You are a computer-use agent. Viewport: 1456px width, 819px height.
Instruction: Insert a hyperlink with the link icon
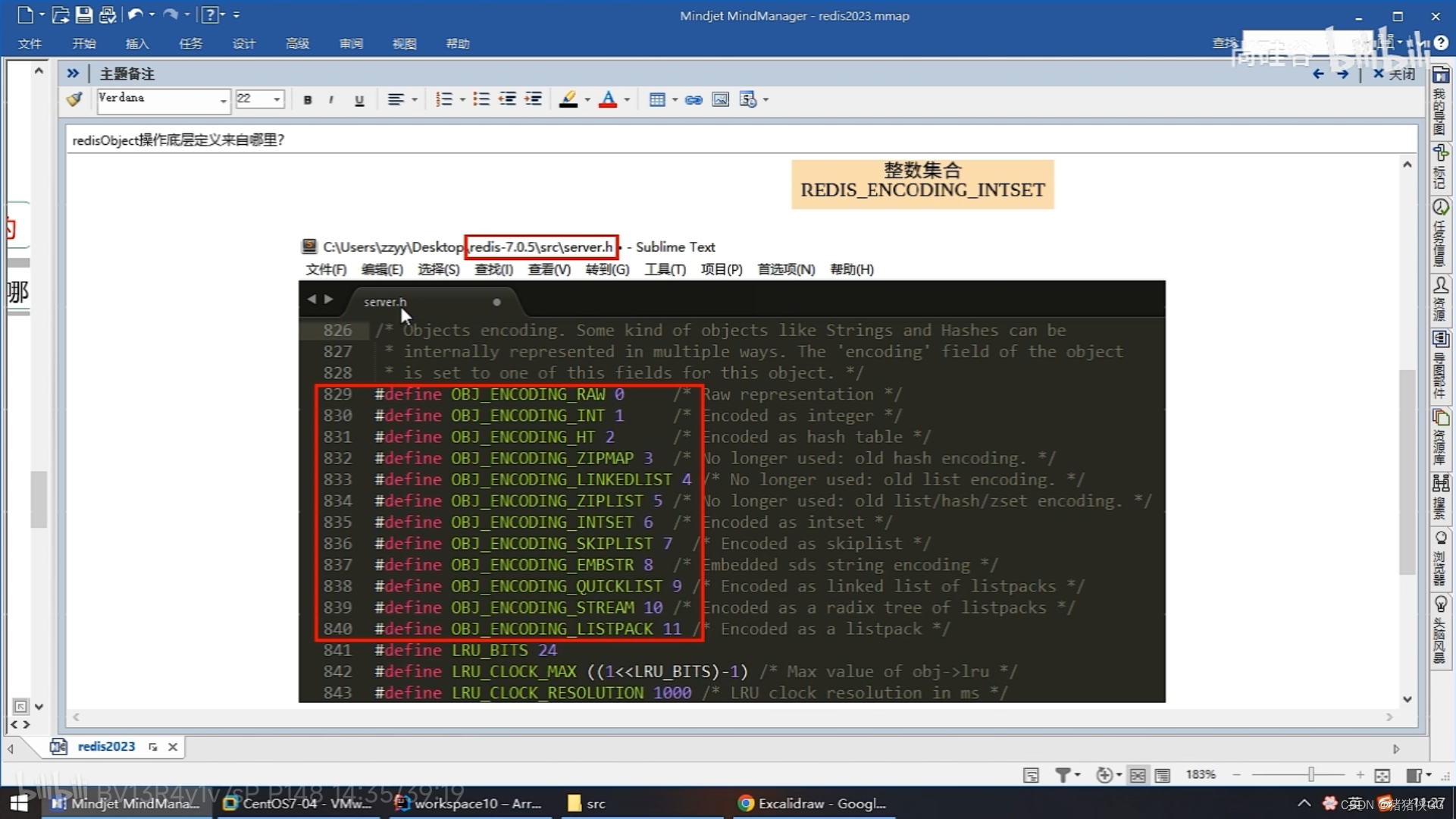tap(693, 99)
